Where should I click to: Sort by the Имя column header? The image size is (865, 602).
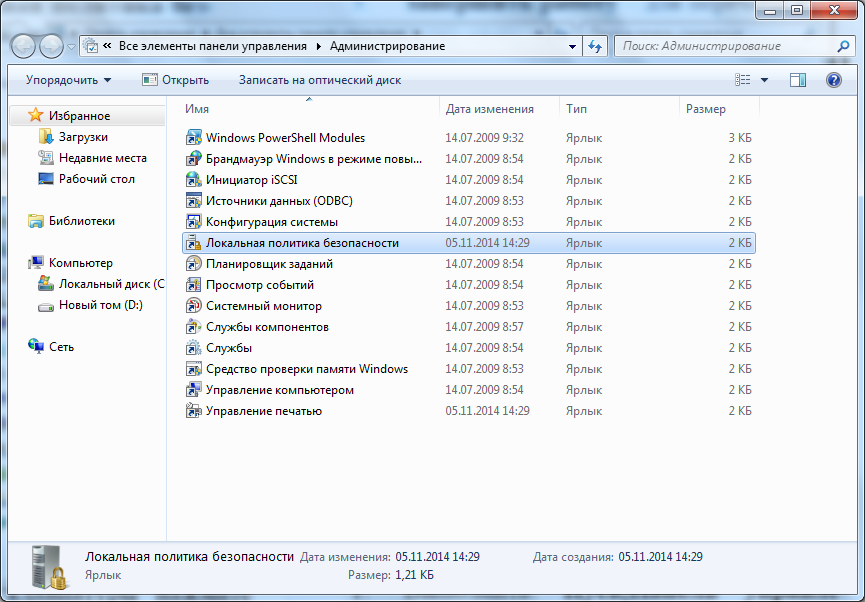309,109
